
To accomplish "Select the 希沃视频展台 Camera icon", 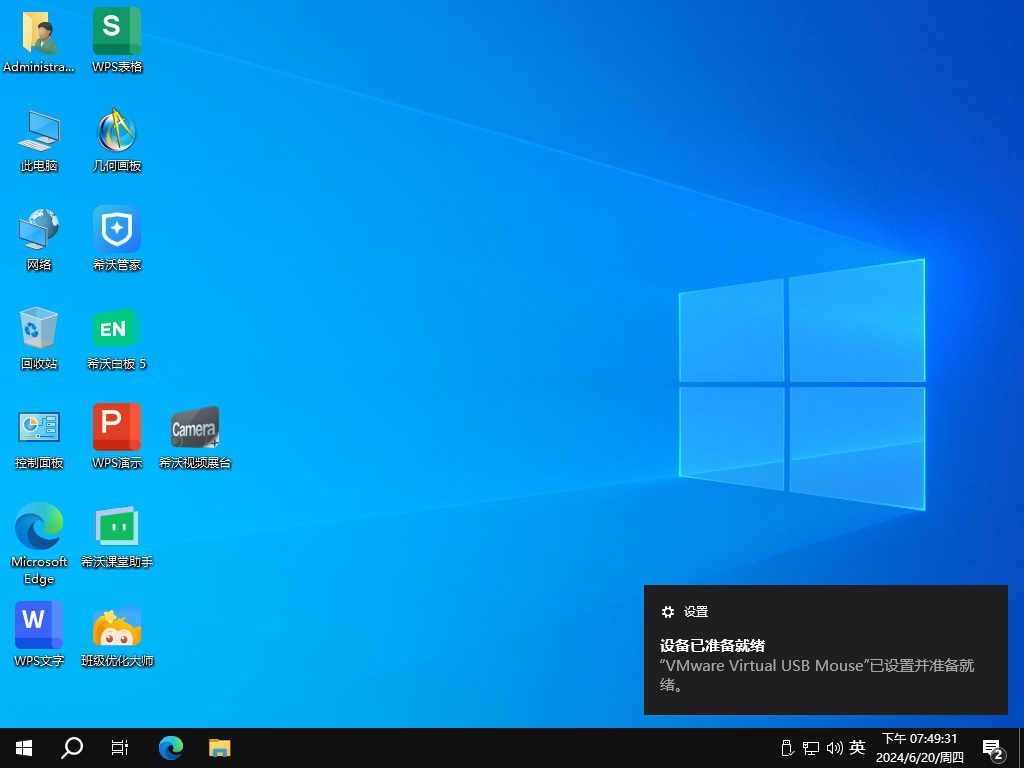I will [x=195, y=438].
